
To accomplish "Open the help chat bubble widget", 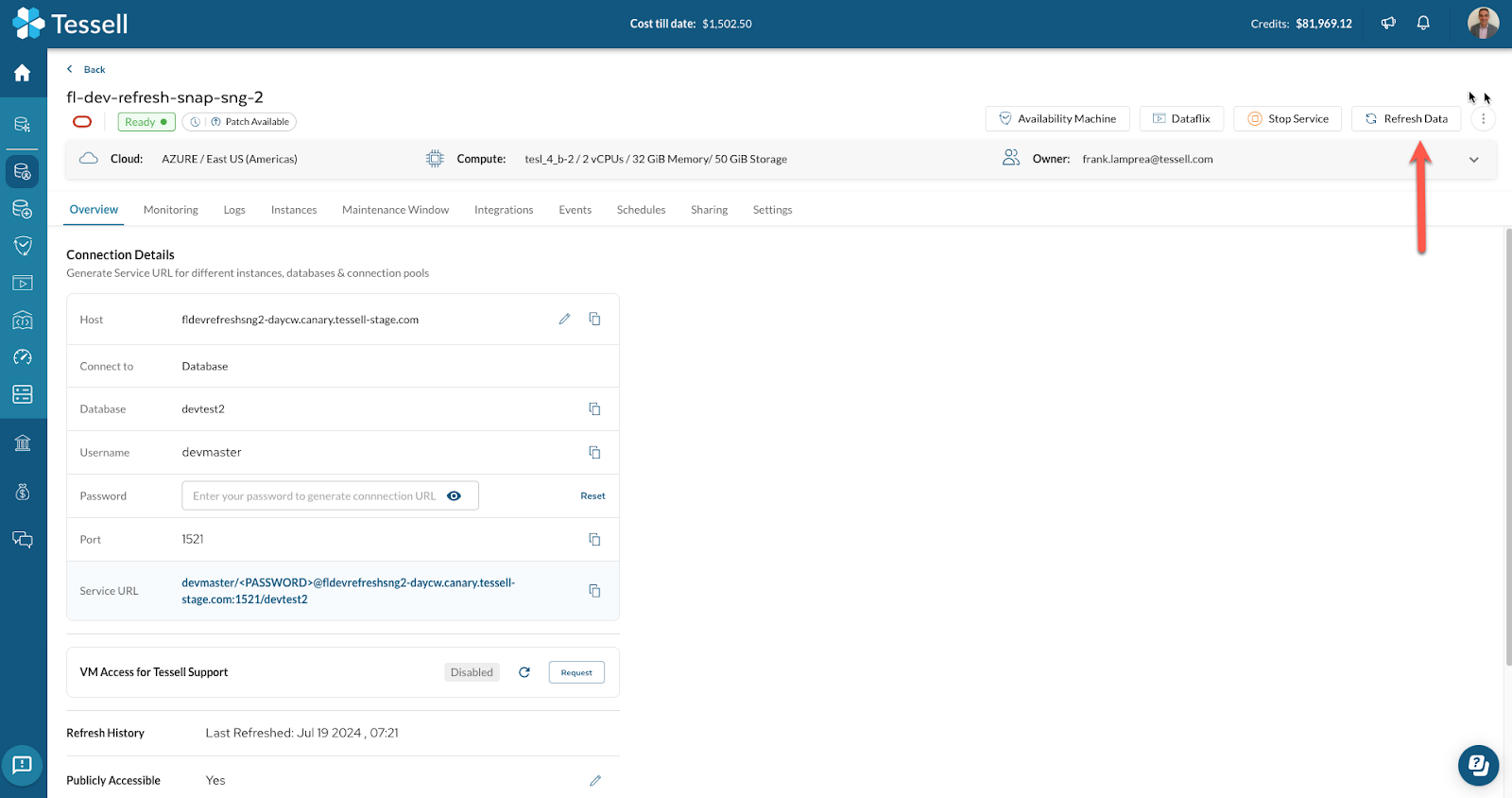I will click(x=1478, y=765).
